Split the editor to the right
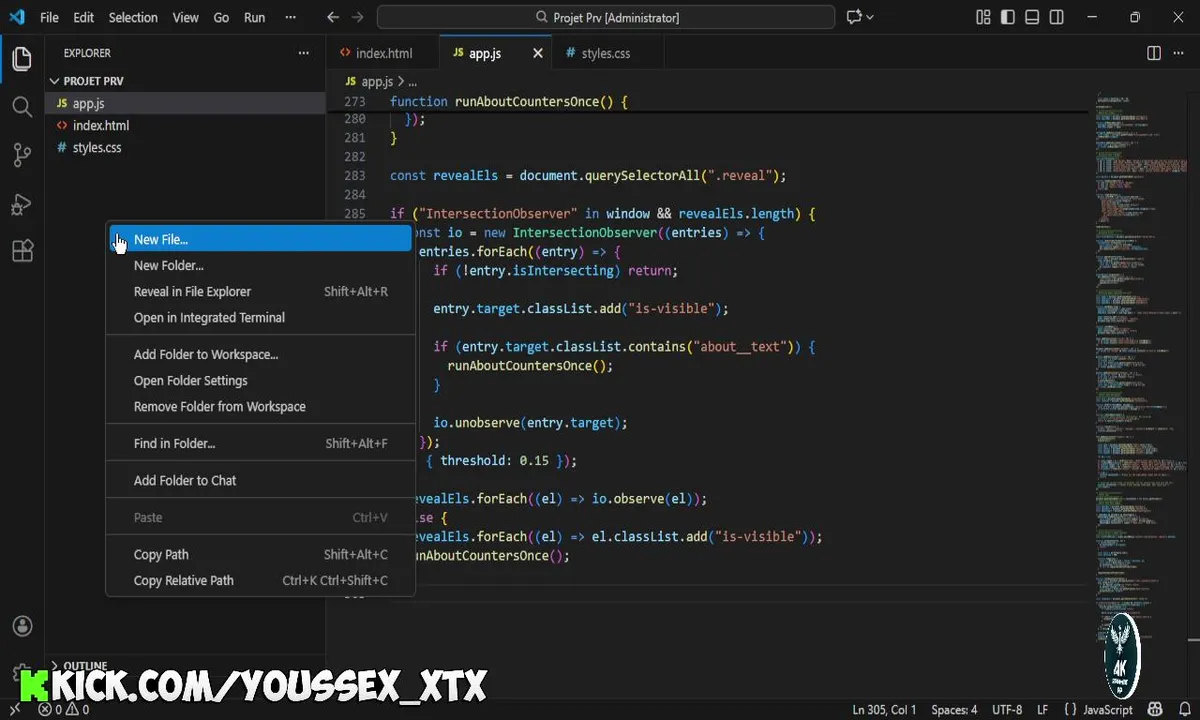Viewport: 1200px width, 720px height. [1154, 53]
